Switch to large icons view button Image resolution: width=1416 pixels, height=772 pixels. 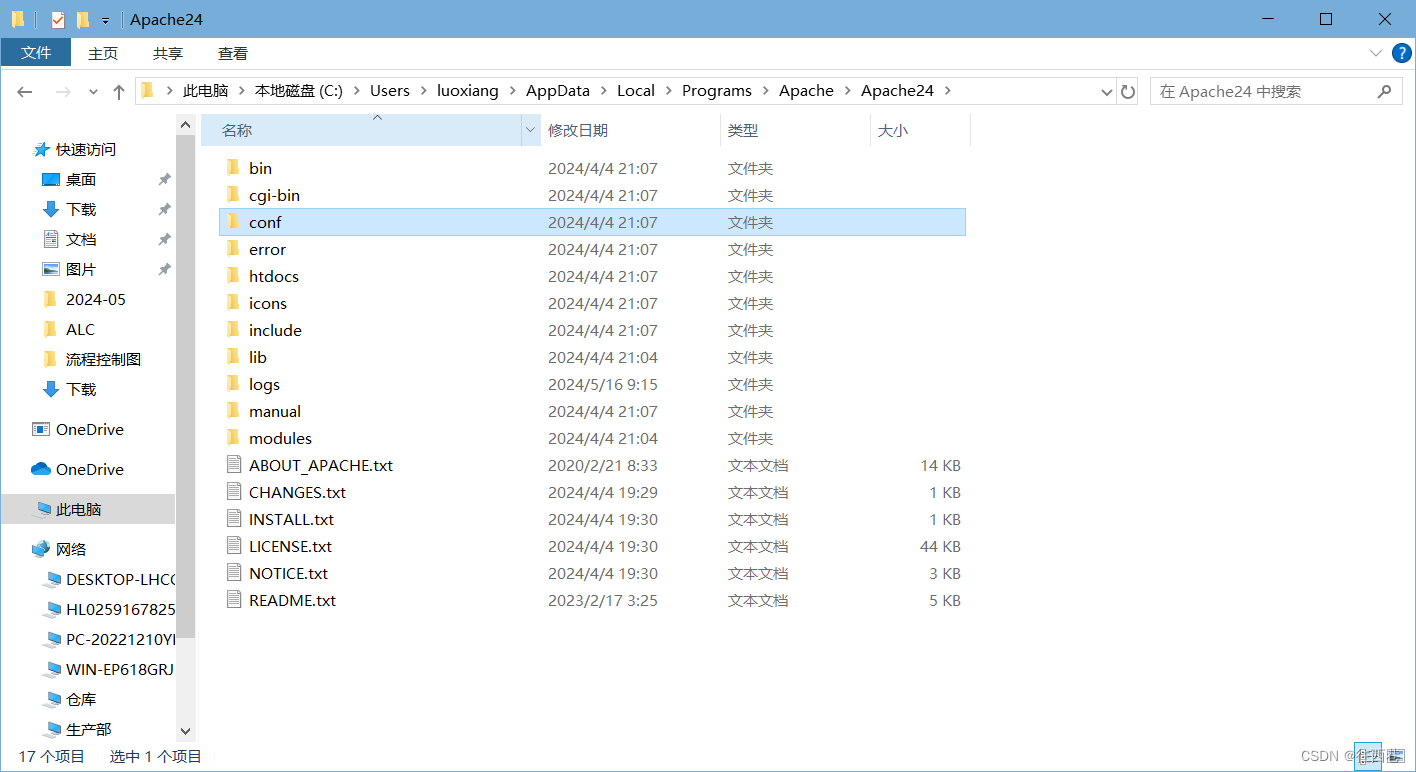click(1399, 757)
